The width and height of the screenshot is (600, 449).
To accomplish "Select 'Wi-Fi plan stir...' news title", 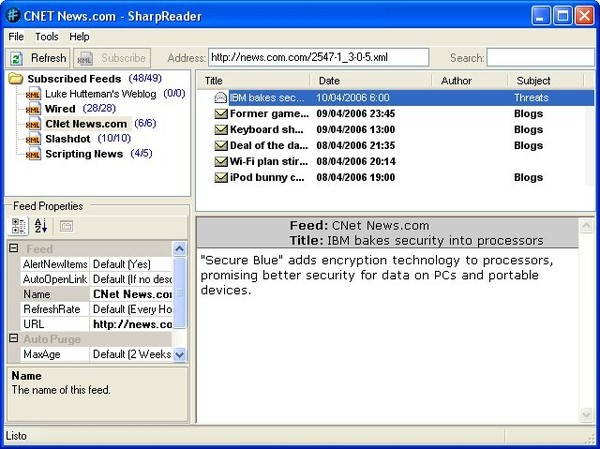I will tap(269, 162).
